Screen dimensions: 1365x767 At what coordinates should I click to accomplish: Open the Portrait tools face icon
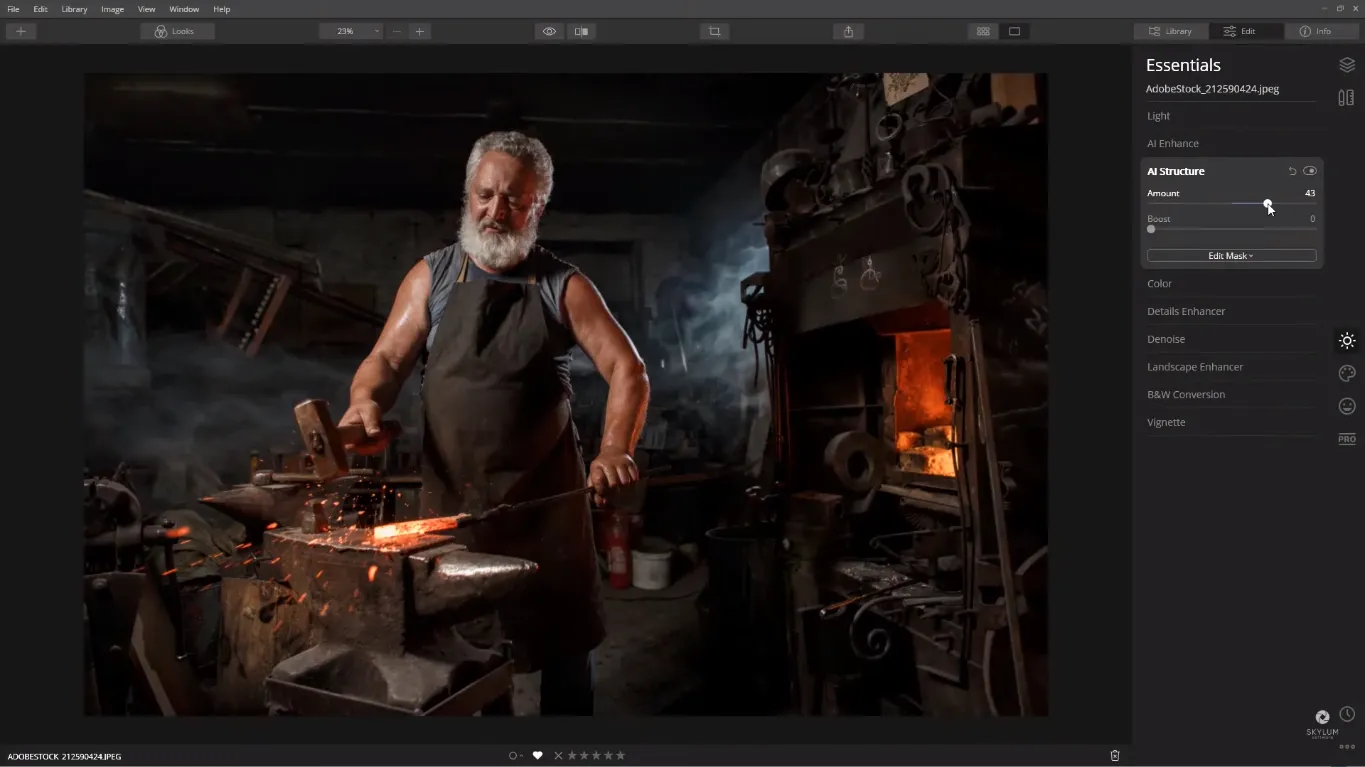pos(1346,406)
